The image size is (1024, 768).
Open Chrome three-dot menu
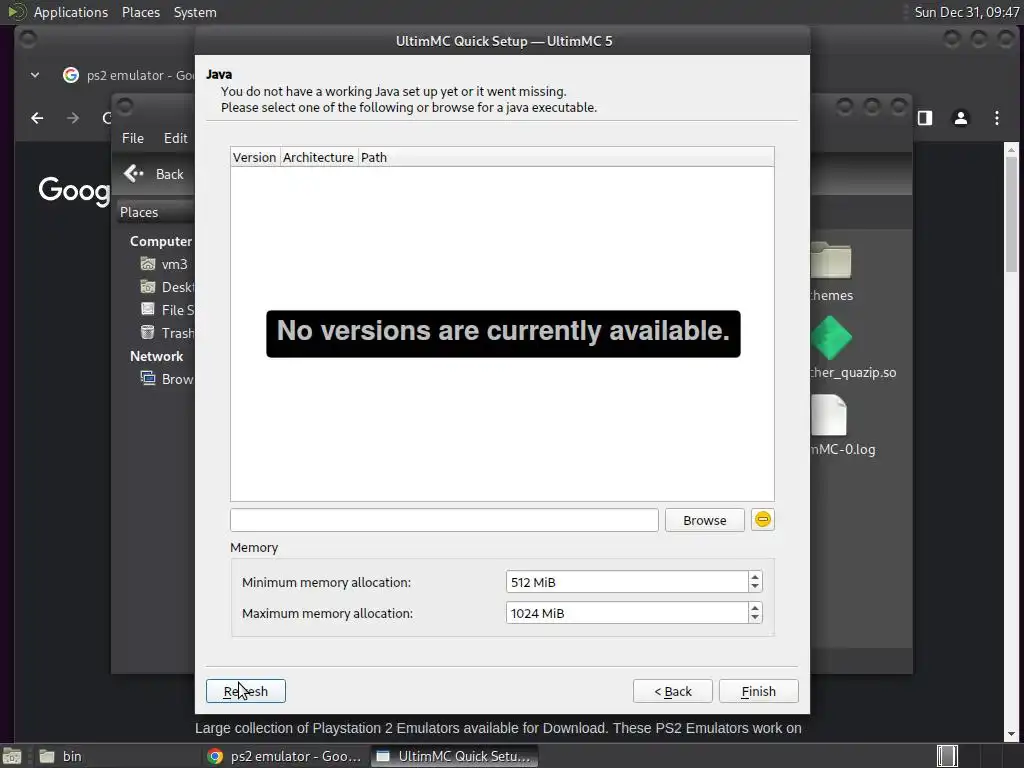tap(997, 118)
